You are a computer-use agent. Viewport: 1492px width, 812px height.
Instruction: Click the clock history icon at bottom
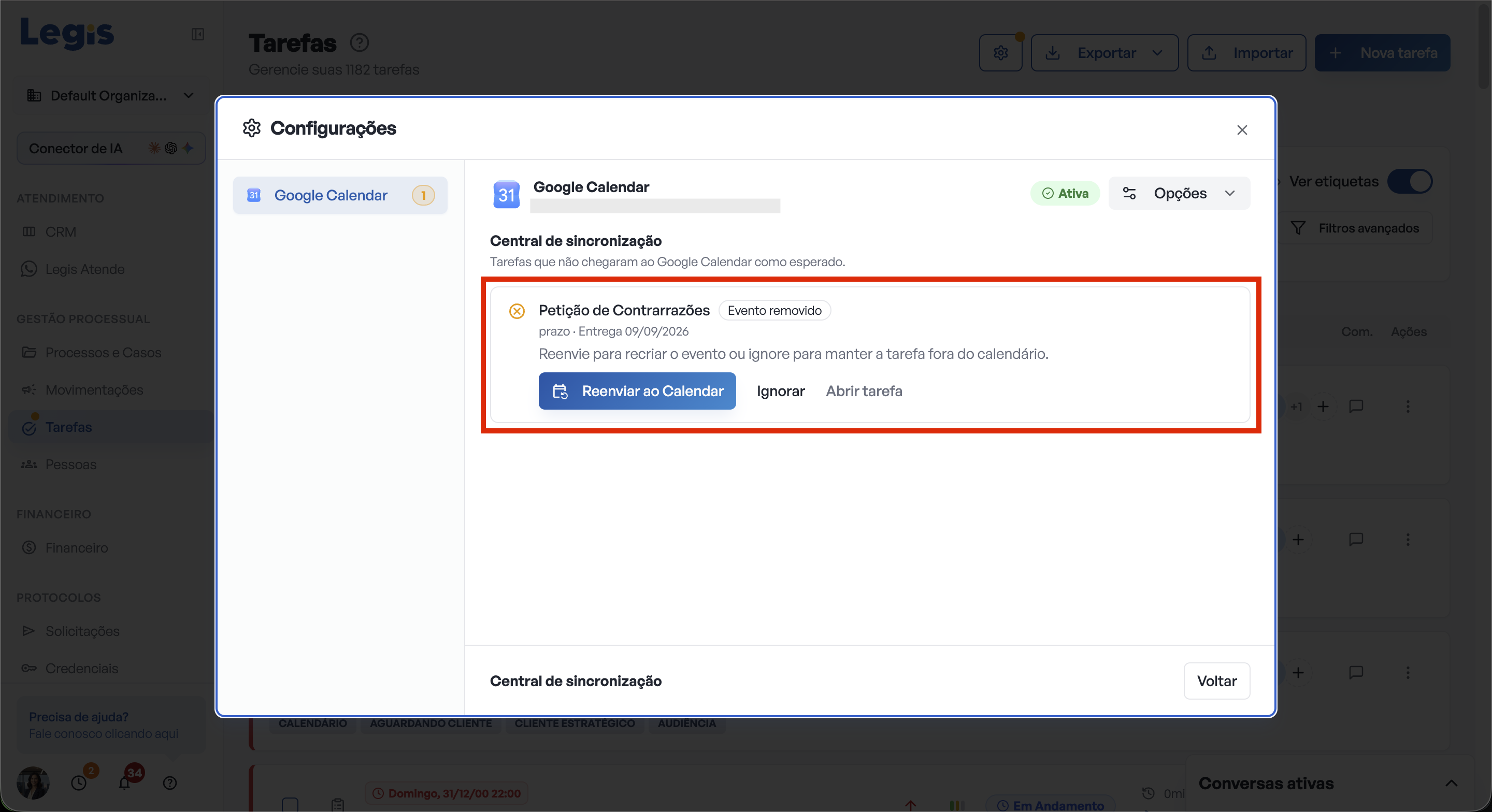pyautogui.click(x=79, y=783)
